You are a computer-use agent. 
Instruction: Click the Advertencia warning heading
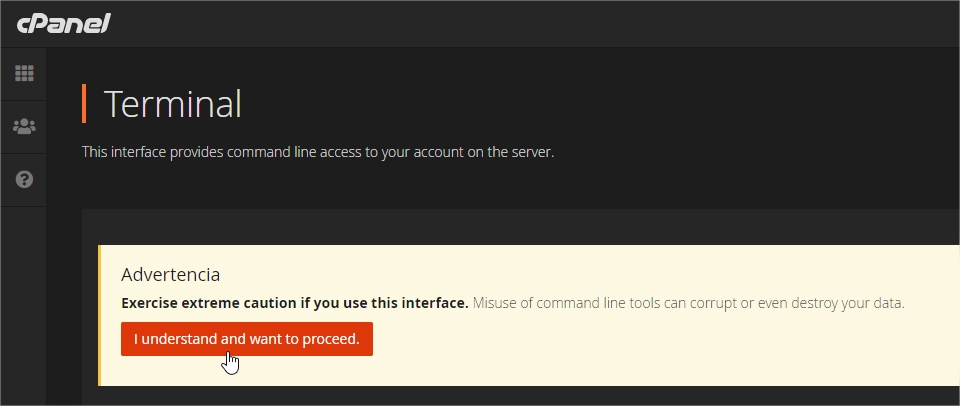tap(170, 274)
